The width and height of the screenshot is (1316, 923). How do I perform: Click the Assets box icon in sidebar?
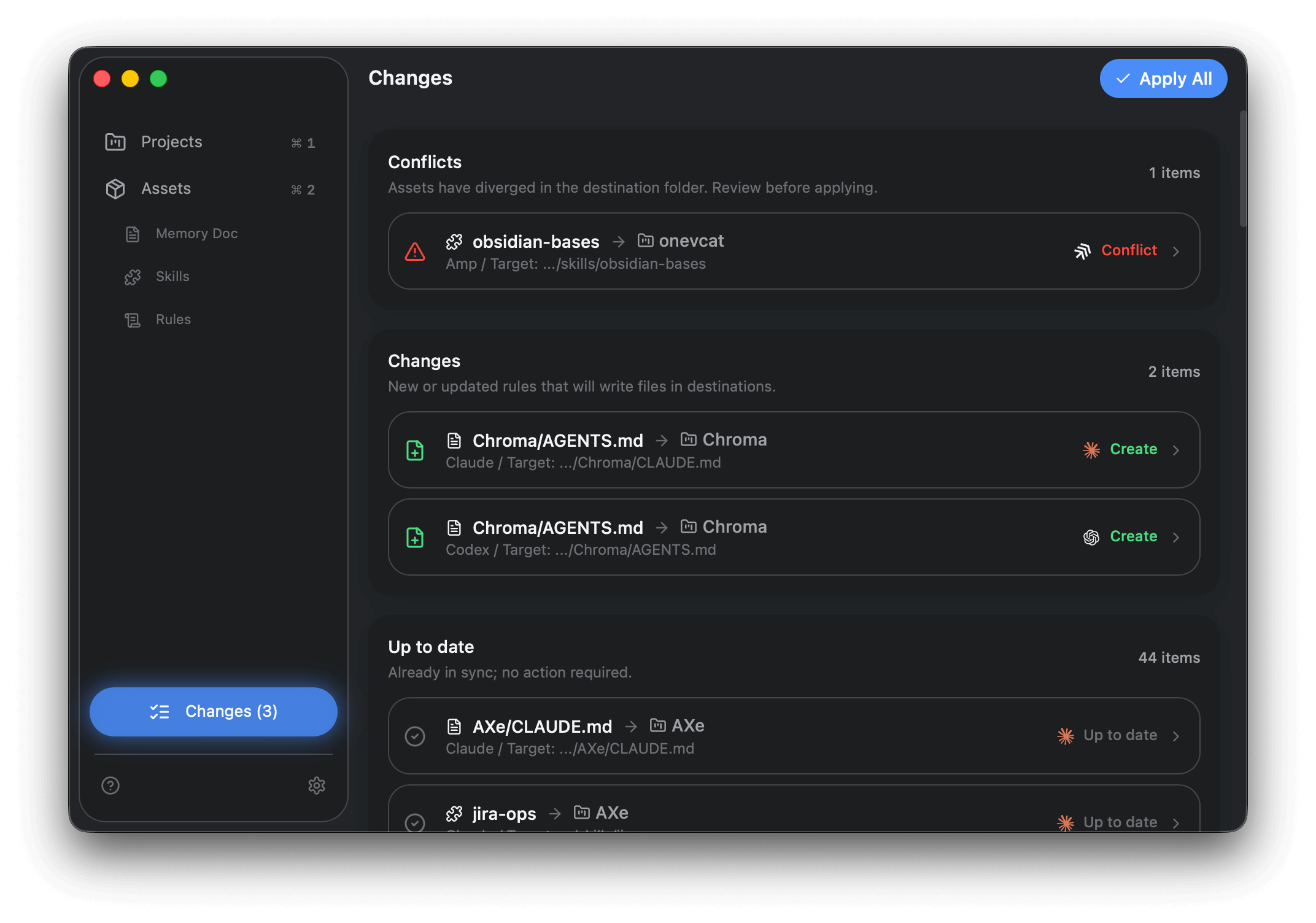pyautogui.click(x=115, y=188)
